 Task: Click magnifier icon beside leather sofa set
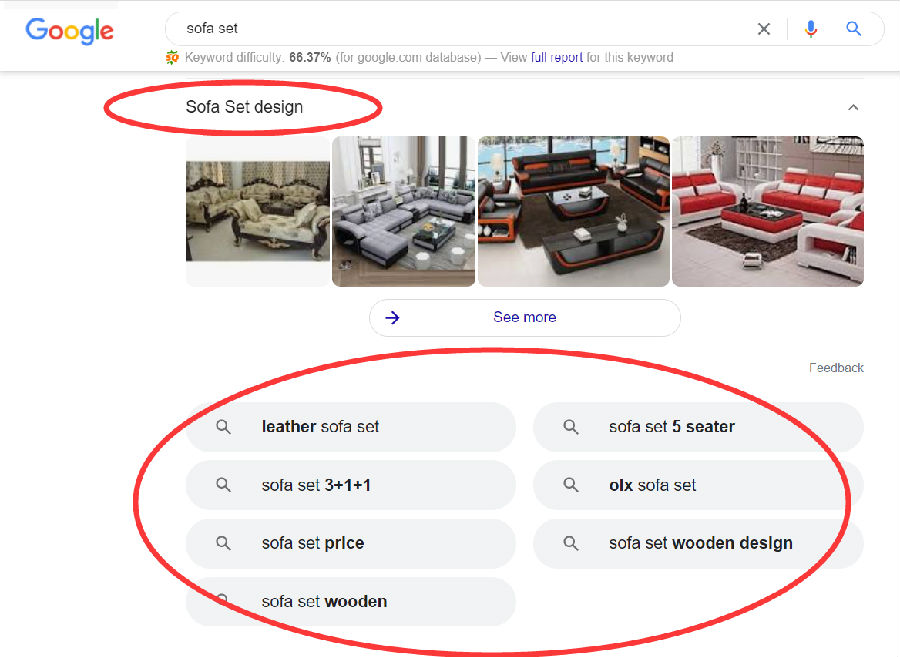click(223, 427)
